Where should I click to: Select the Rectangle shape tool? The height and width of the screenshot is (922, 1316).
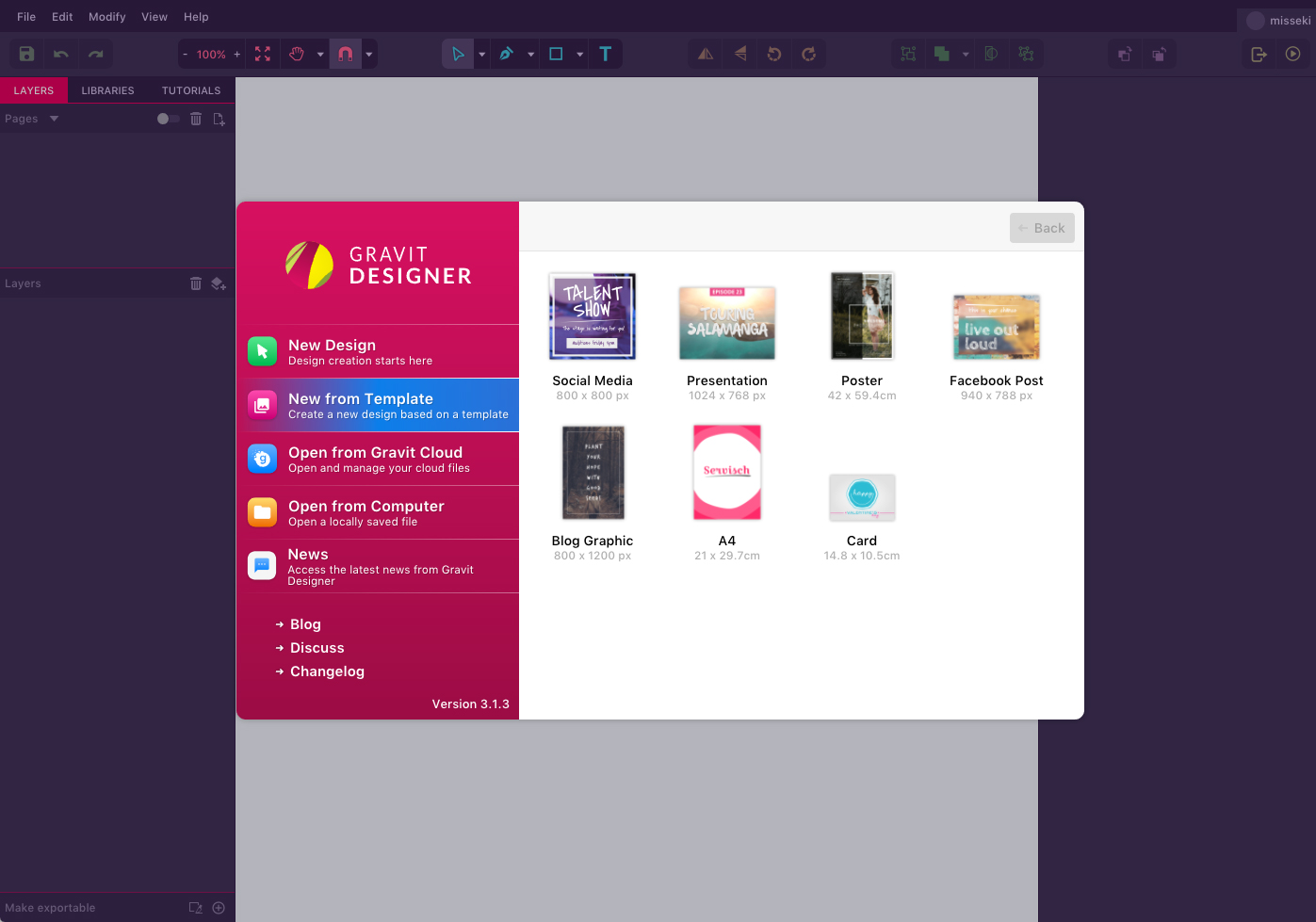tap(556, 55)
